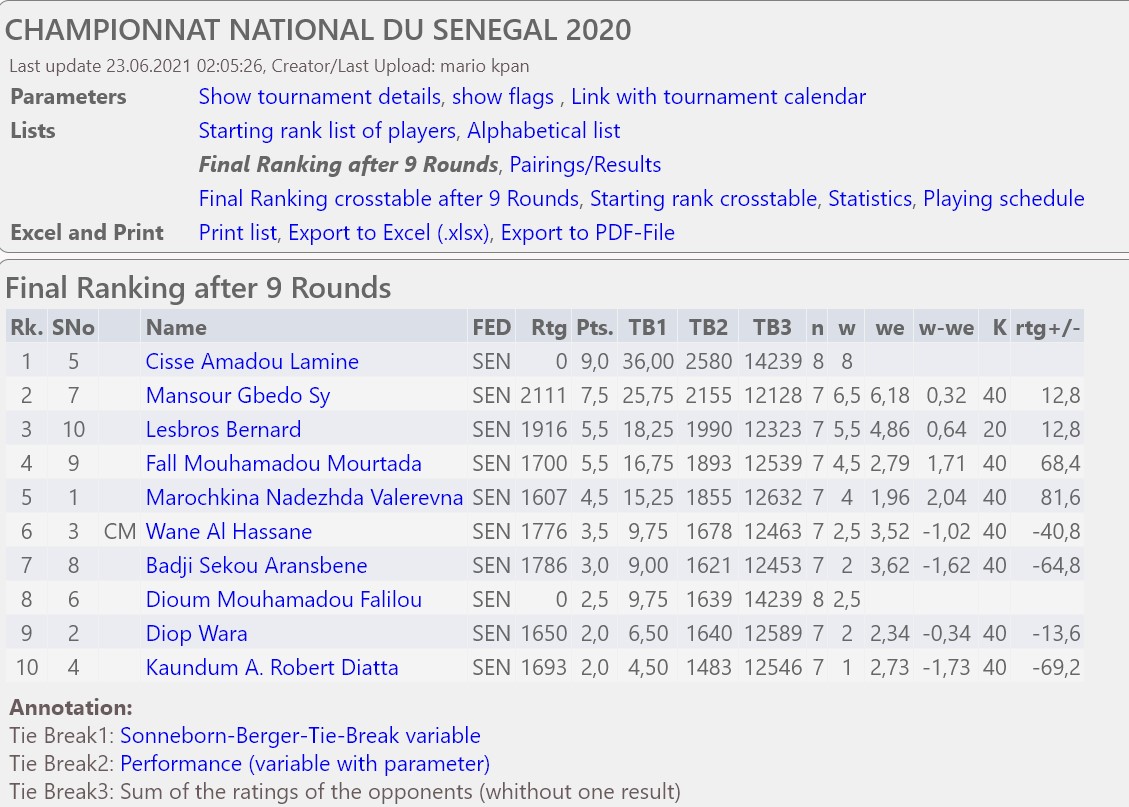The image size is (1129, 807).
Task: Click the show flags link
Action: pyautogui.click(x=503, y=96)
